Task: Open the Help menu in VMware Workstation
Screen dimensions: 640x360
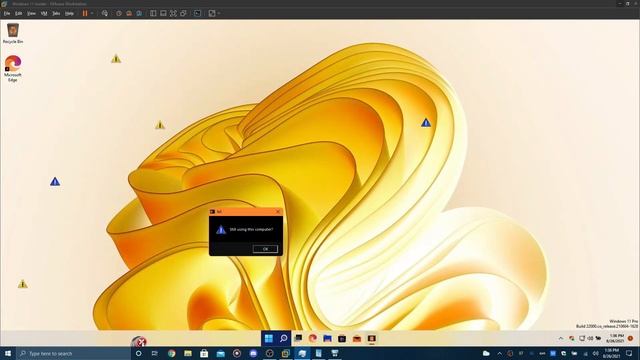Action: (x=69, y=13)
